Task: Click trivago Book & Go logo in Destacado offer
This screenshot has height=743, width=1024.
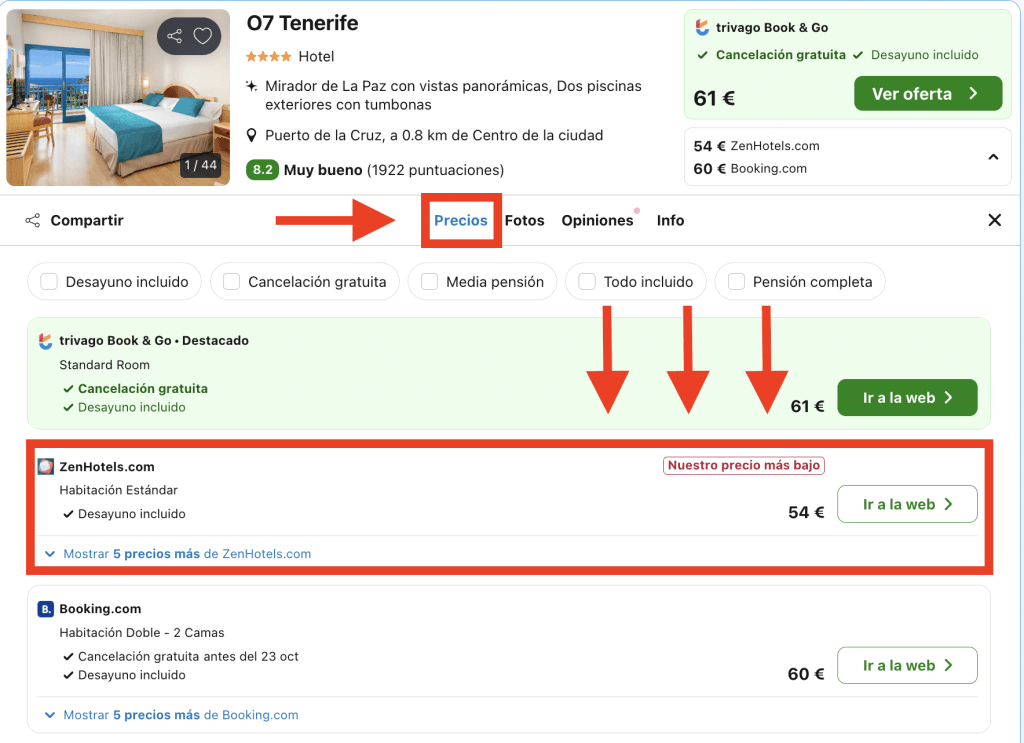Action: (x=45, y=341)
